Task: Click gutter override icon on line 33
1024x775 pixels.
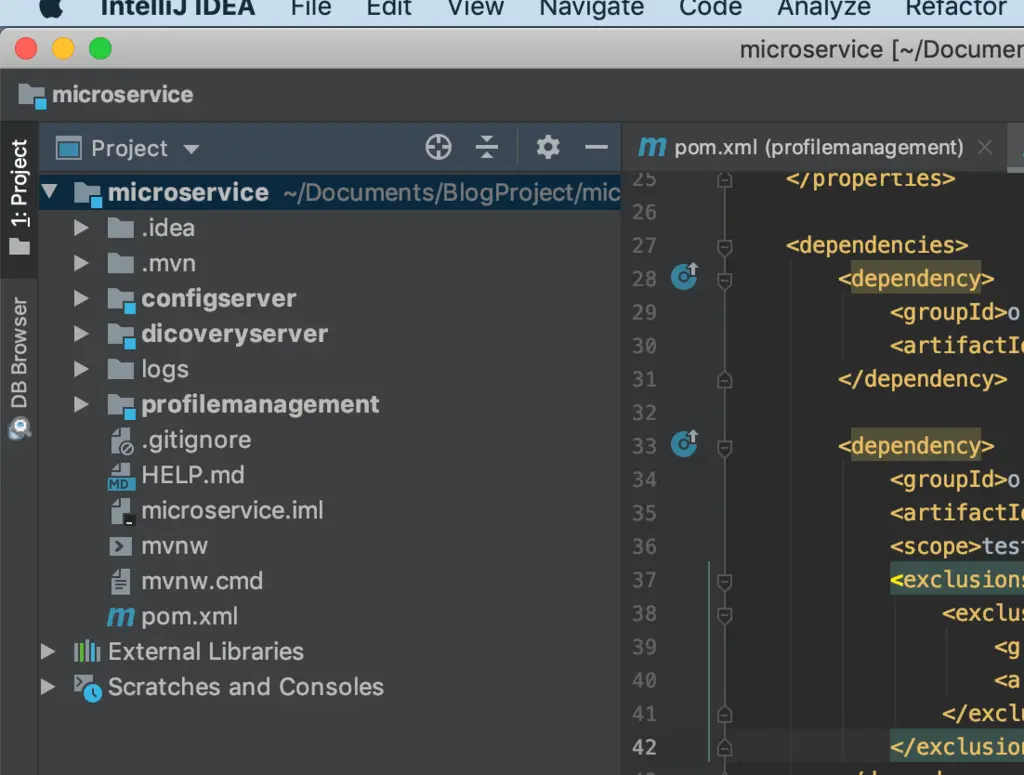Action: (684, 443)
